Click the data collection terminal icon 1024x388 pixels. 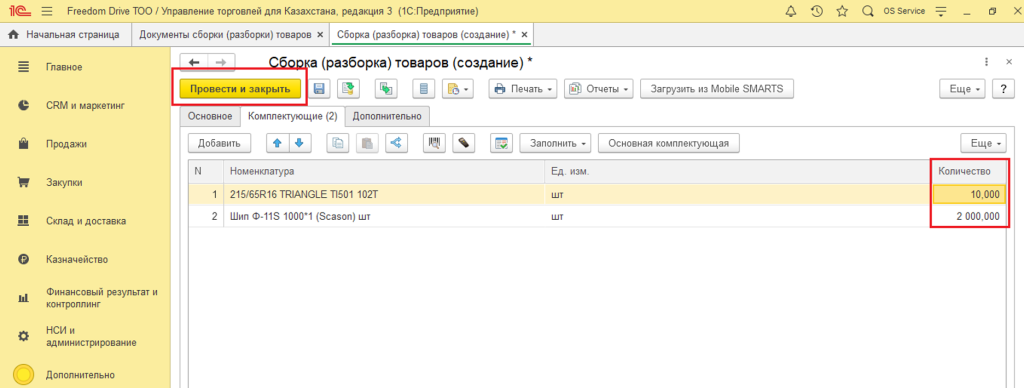click(x=463, y=143)
